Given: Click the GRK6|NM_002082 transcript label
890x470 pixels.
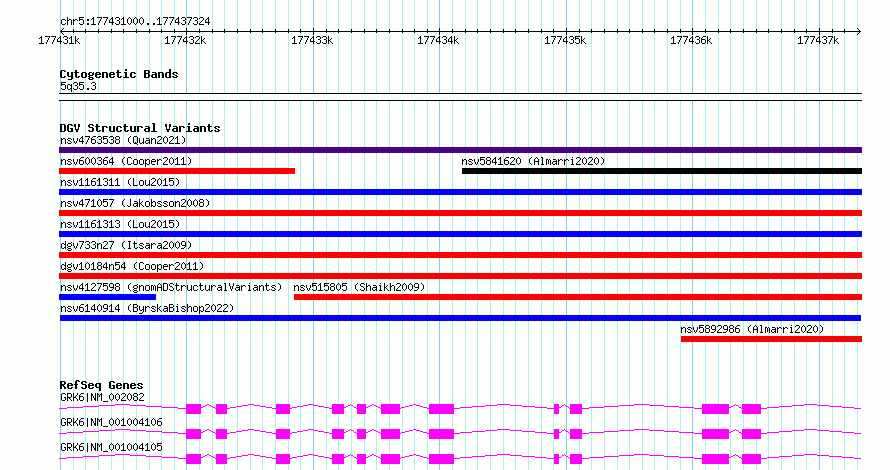Looking at the screenshot, I should (x=102, y=397).
